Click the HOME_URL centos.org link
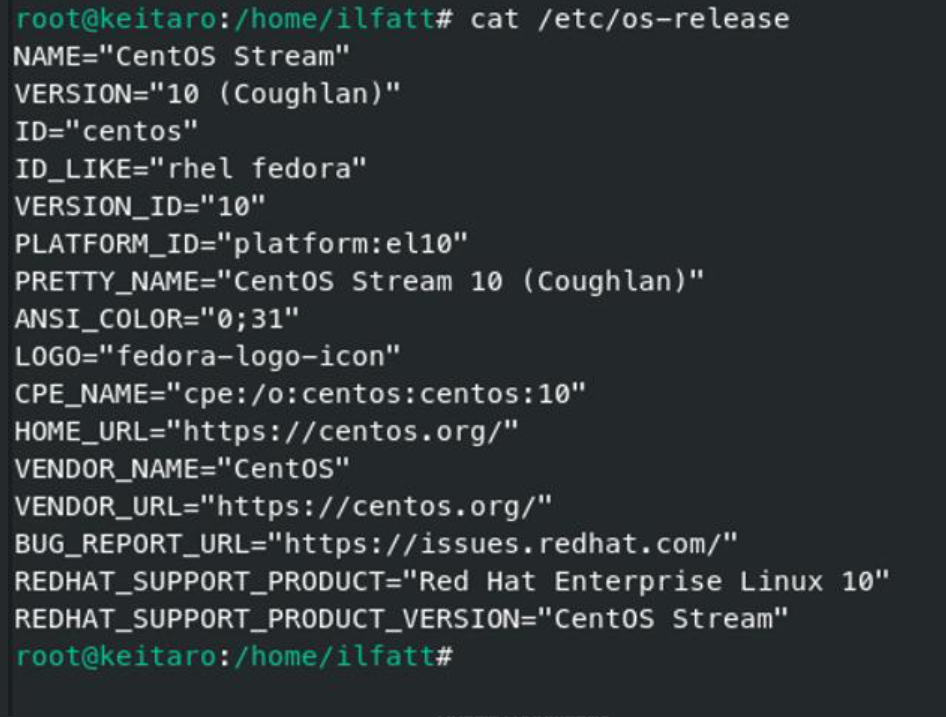This screenshot has height=717, width=946. 344,431
